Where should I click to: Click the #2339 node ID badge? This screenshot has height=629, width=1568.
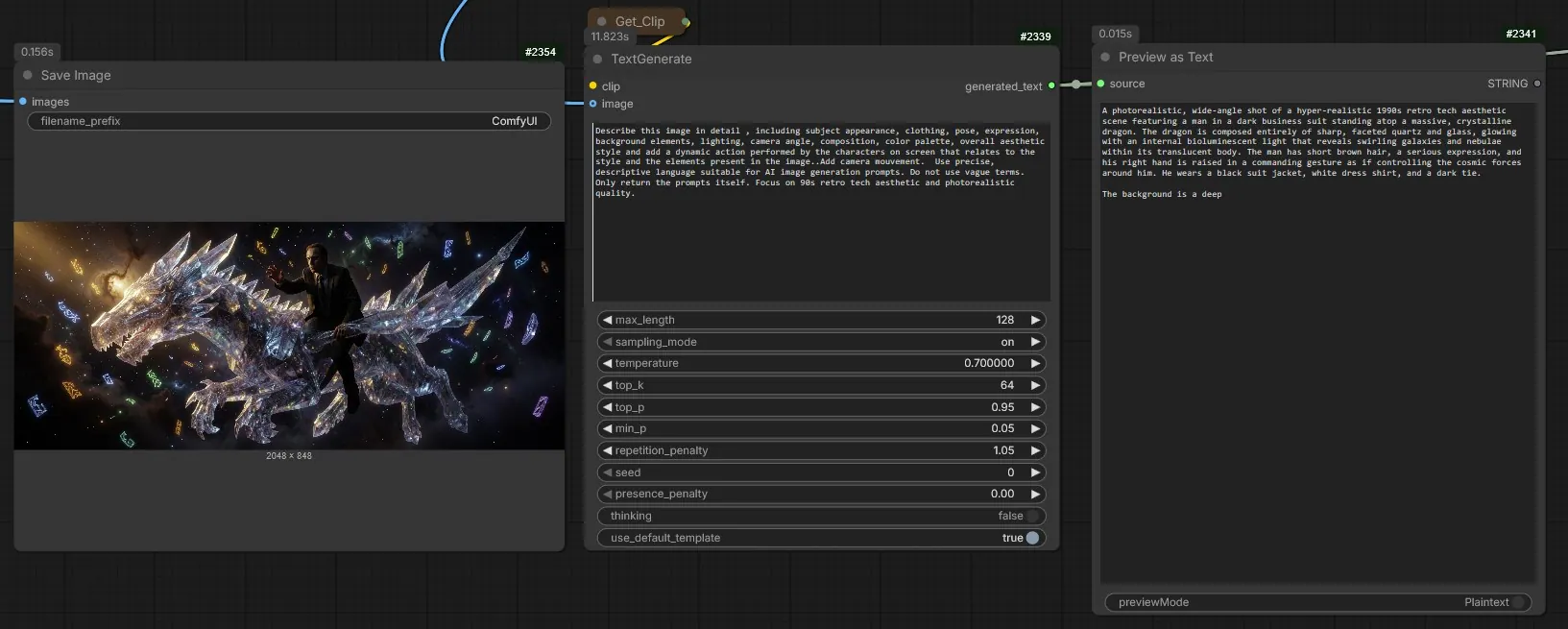tap(1035, 36)
